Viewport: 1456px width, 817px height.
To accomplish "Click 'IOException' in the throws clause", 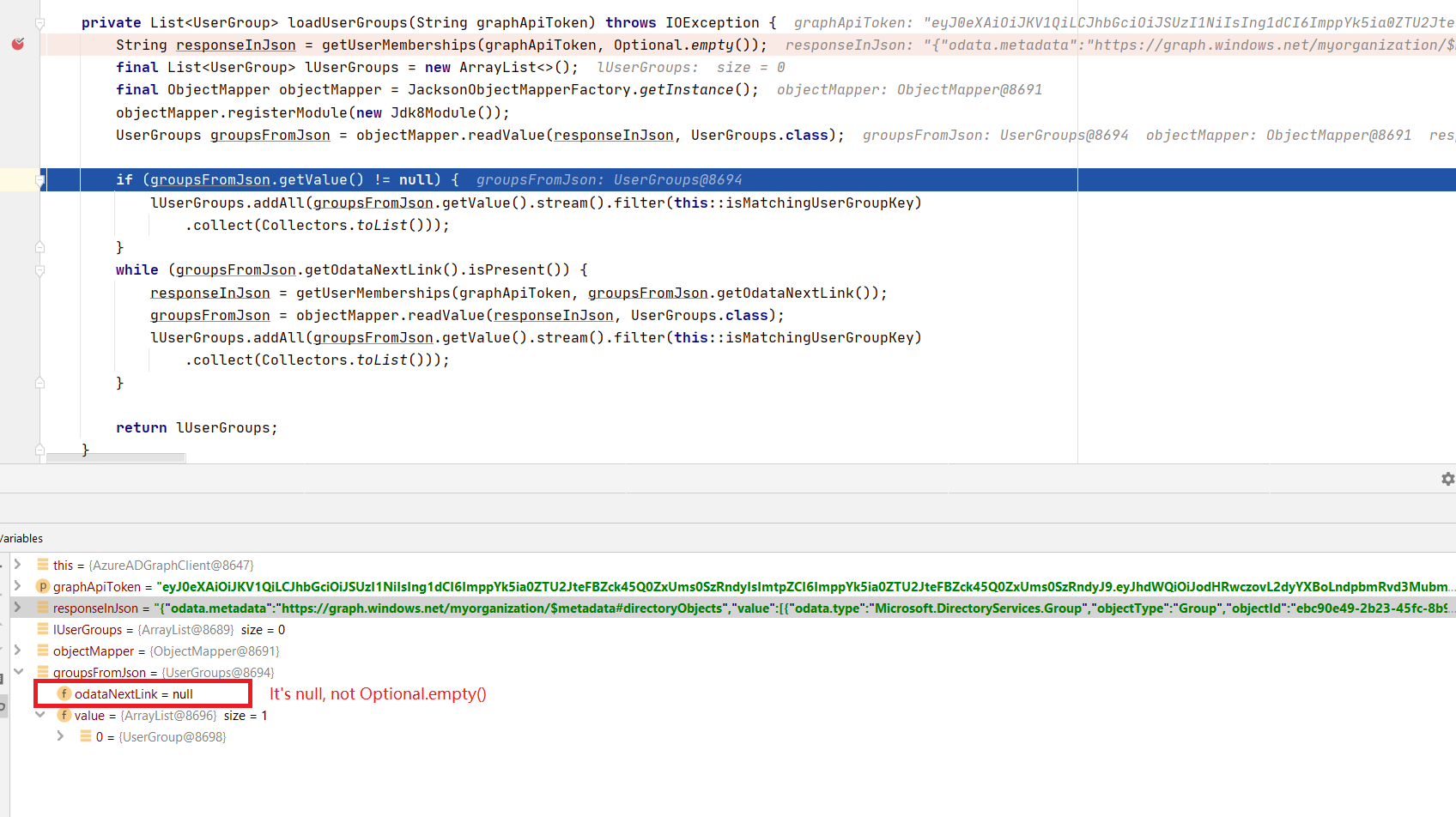I will [x=712, y=22].
